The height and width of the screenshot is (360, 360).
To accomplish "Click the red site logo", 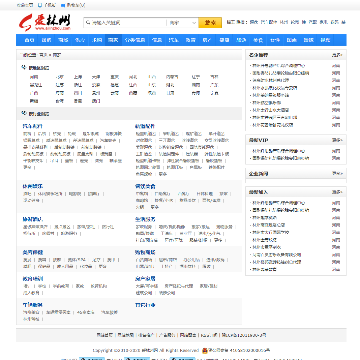I will click(x=45, y=22).
